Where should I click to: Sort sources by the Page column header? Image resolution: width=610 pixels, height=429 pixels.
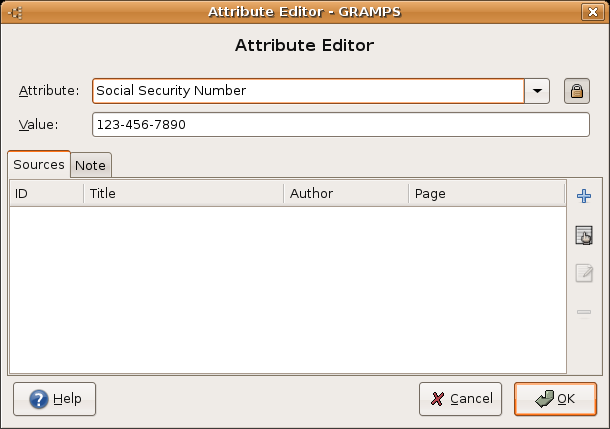(x=486, y=193)
